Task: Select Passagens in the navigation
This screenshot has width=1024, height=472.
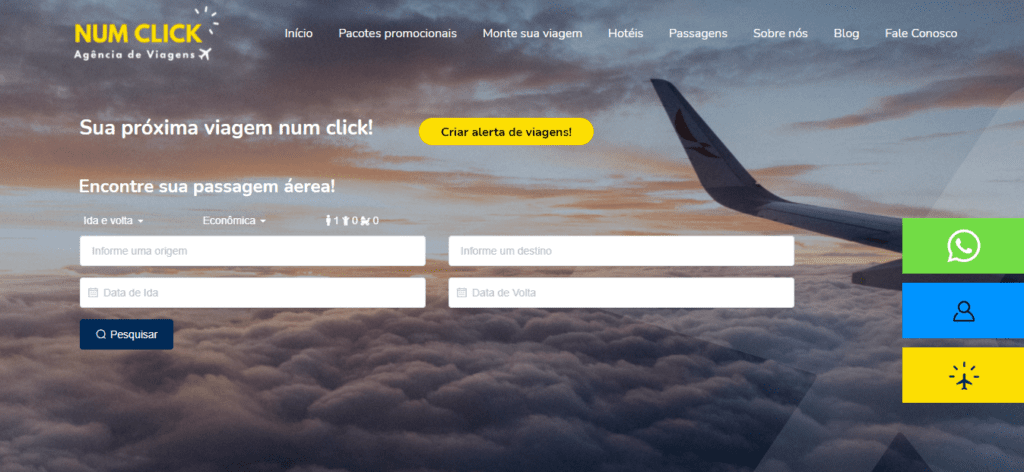Action: 698,33
